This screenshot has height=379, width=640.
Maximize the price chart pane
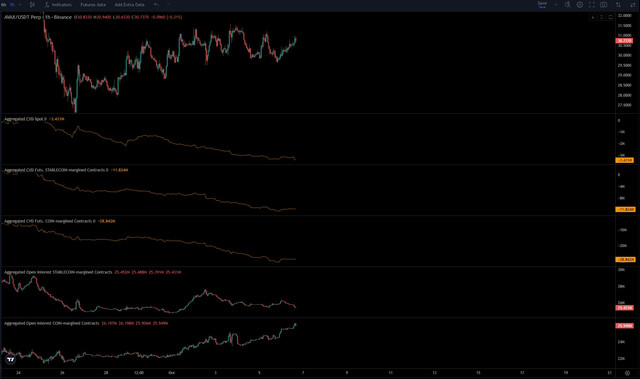click(610, 17)
